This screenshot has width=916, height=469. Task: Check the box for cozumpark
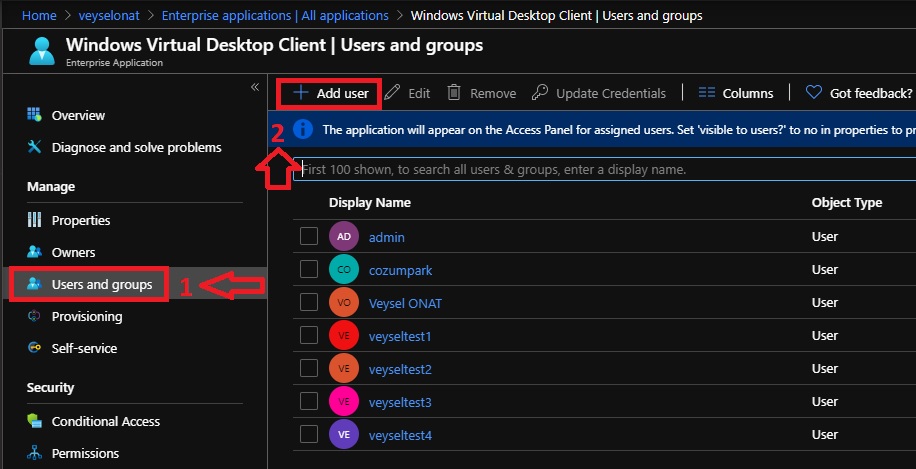[308, 269]
